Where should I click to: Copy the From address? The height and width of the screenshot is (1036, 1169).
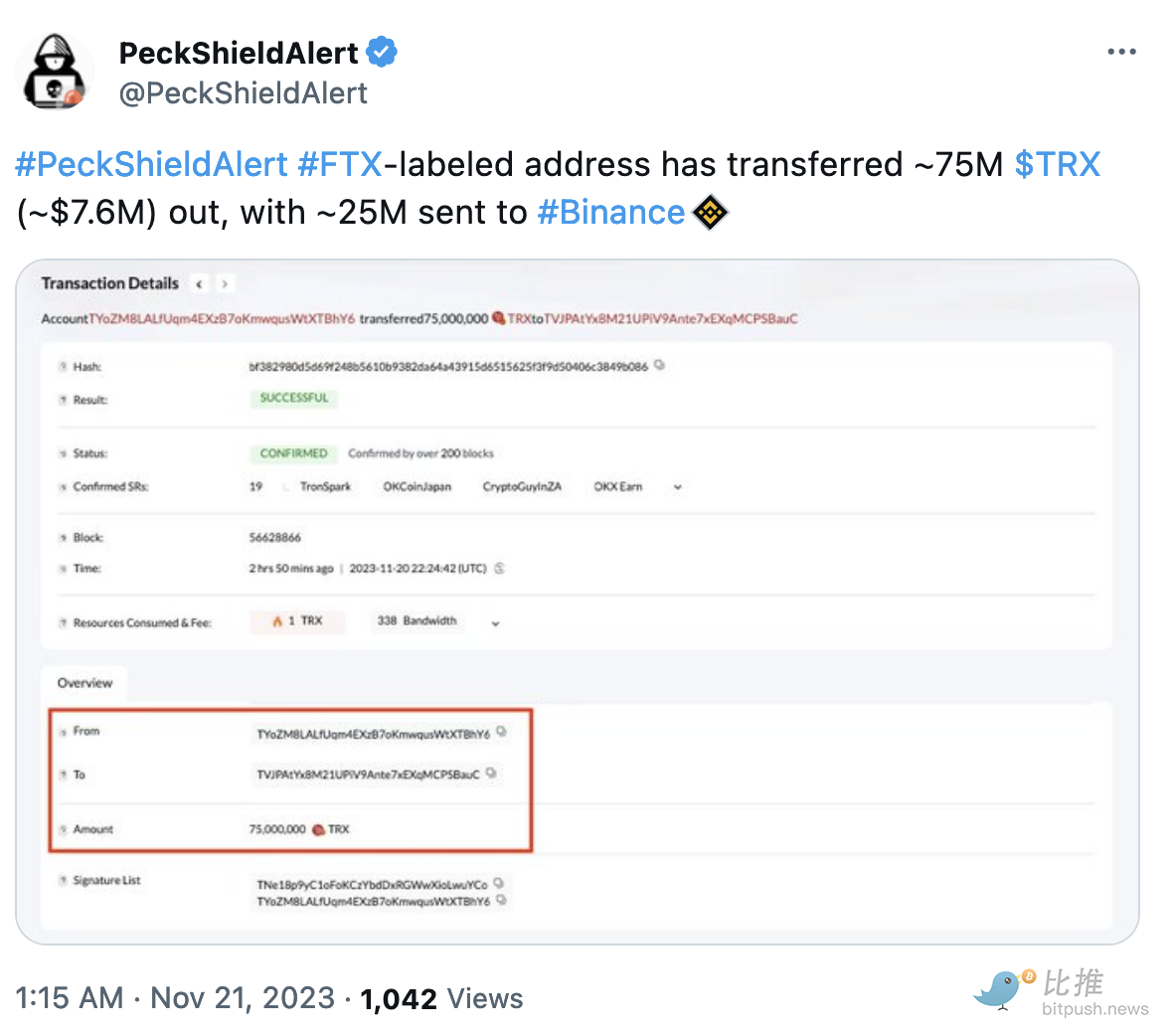point(502,732)
